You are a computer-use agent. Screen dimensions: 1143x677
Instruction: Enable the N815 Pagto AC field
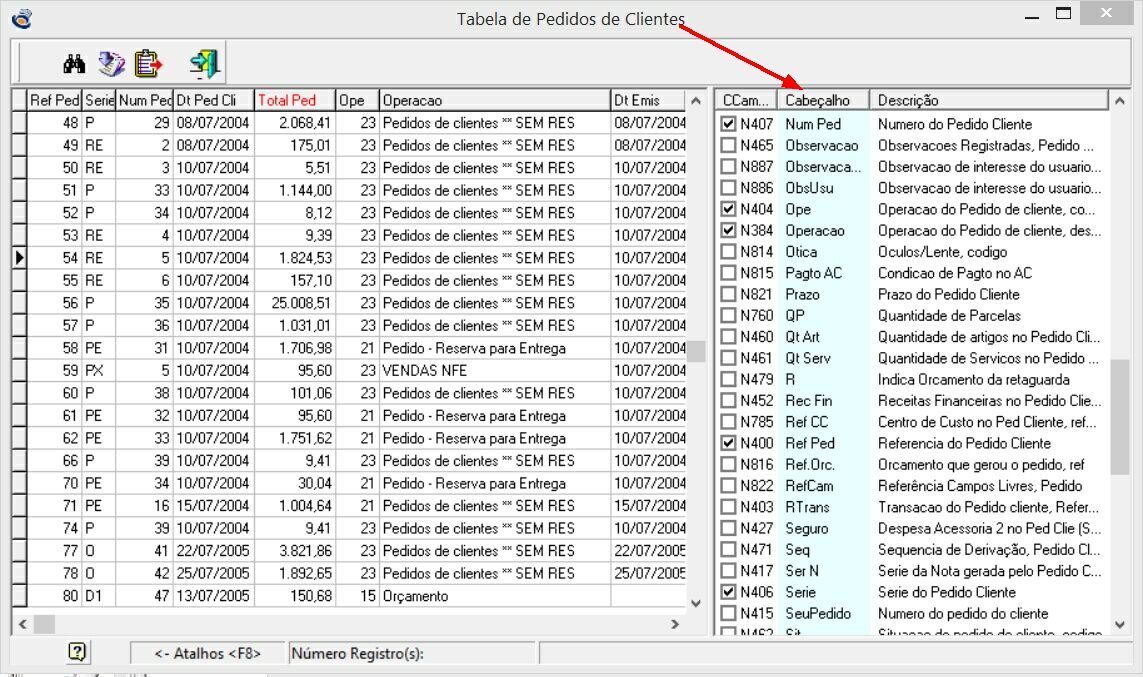coord(727,273)
